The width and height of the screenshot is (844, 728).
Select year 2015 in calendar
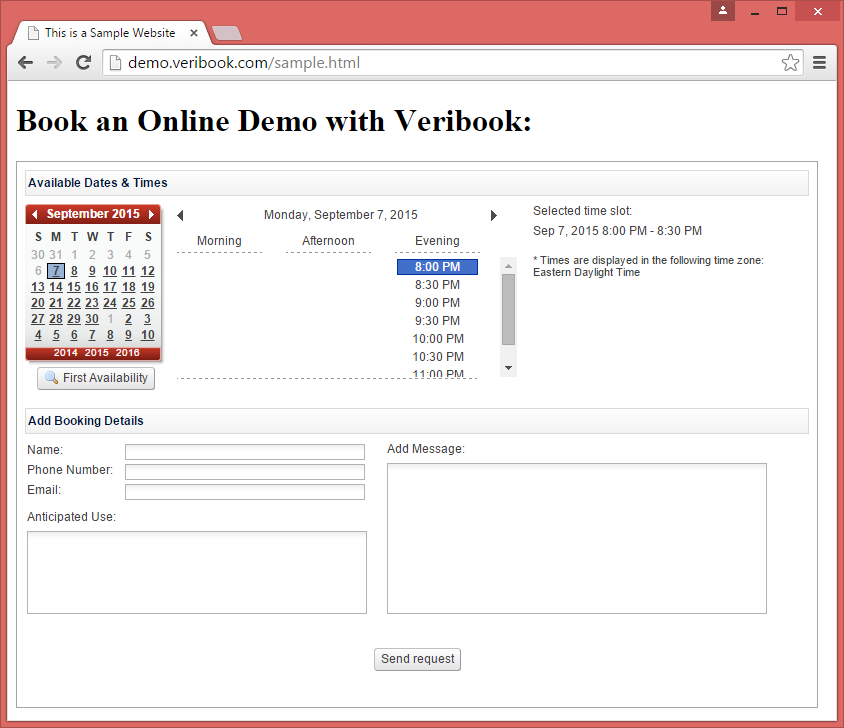point(96,353)
